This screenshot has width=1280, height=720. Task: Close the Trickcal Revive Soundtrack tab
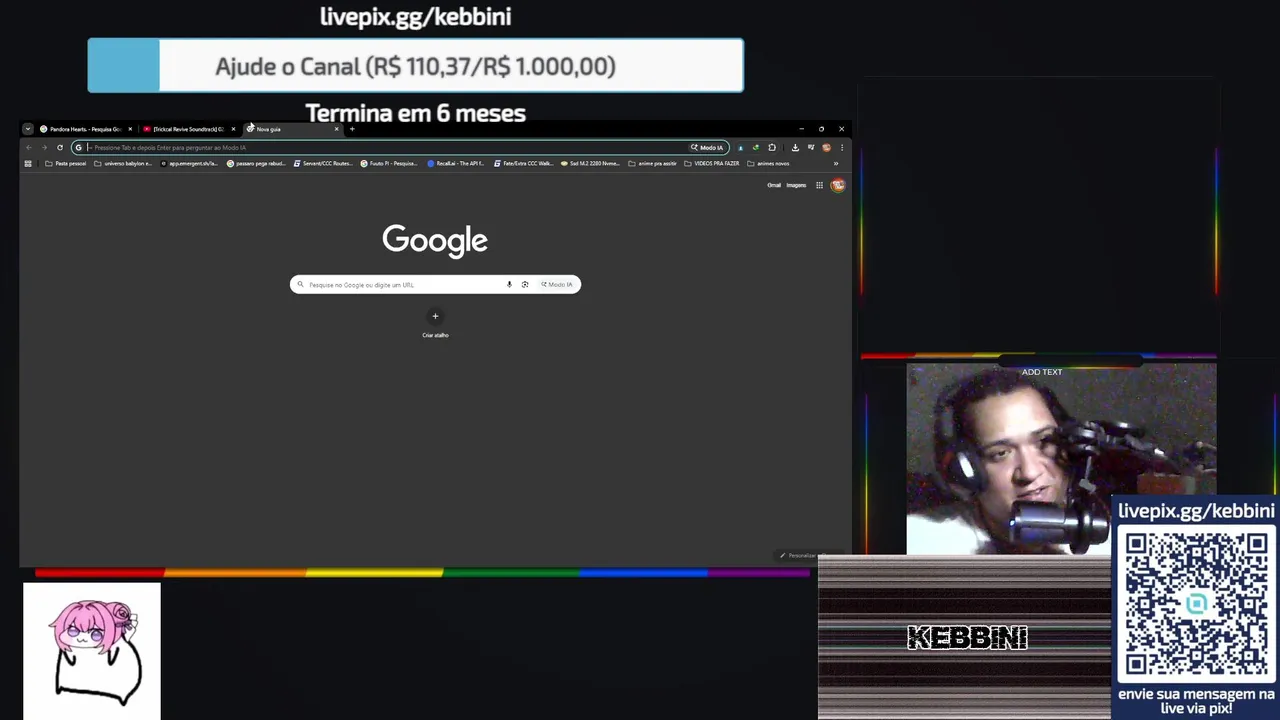(x=234, y=129)
